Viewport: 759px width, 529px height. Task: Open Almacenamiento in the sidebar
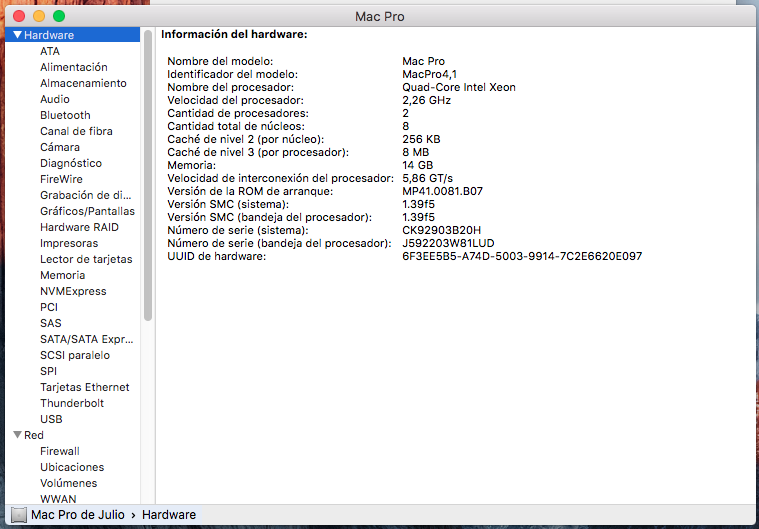pyautogui.click(x=83, y=83)
